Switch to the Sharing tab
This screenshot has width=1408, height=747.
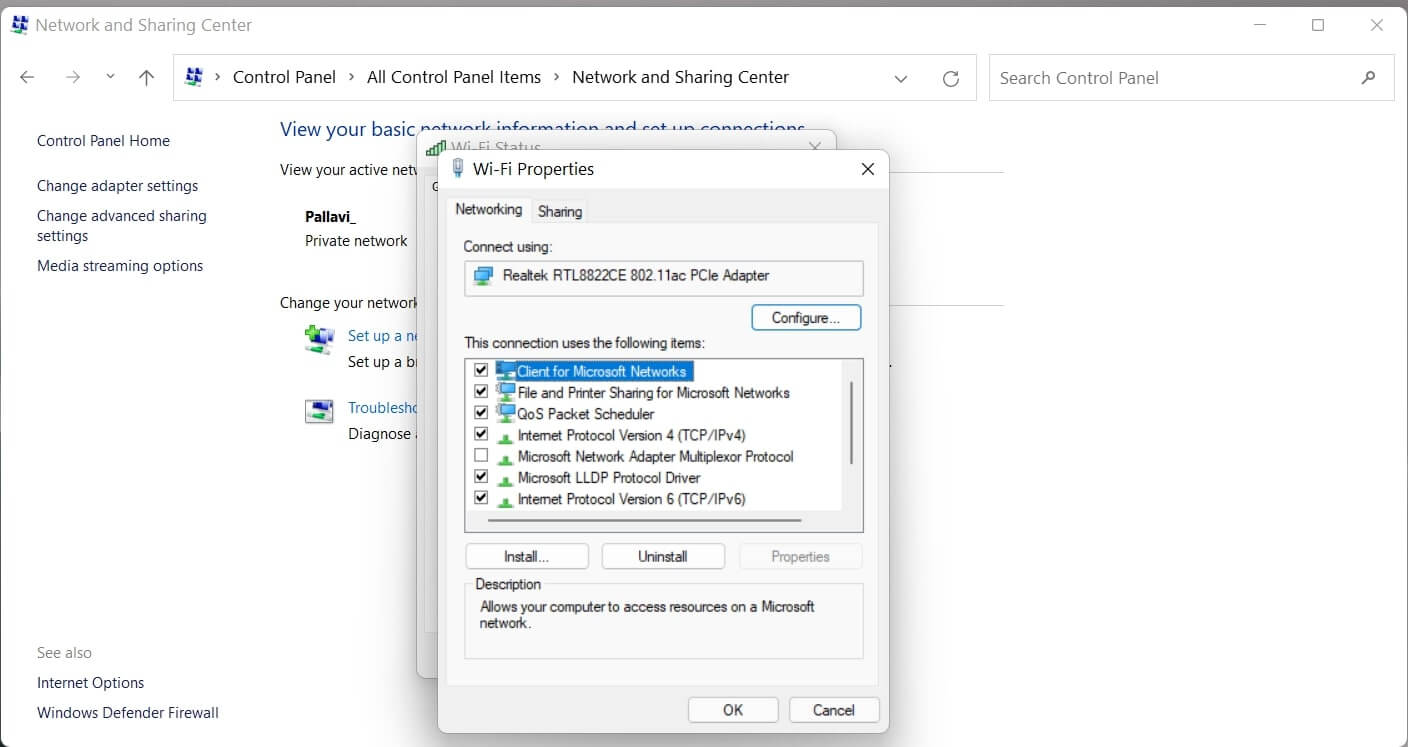(559, 210)
